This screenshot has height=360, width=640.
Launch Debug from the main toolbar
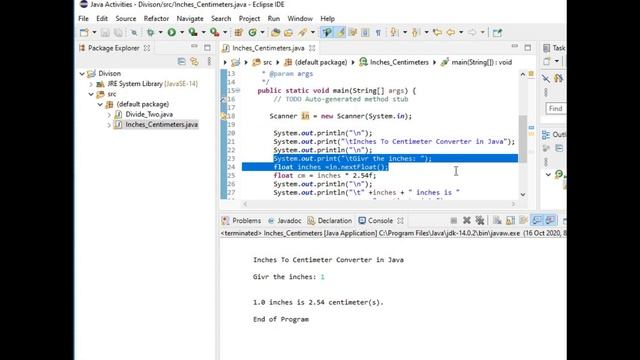click(151, 33)
